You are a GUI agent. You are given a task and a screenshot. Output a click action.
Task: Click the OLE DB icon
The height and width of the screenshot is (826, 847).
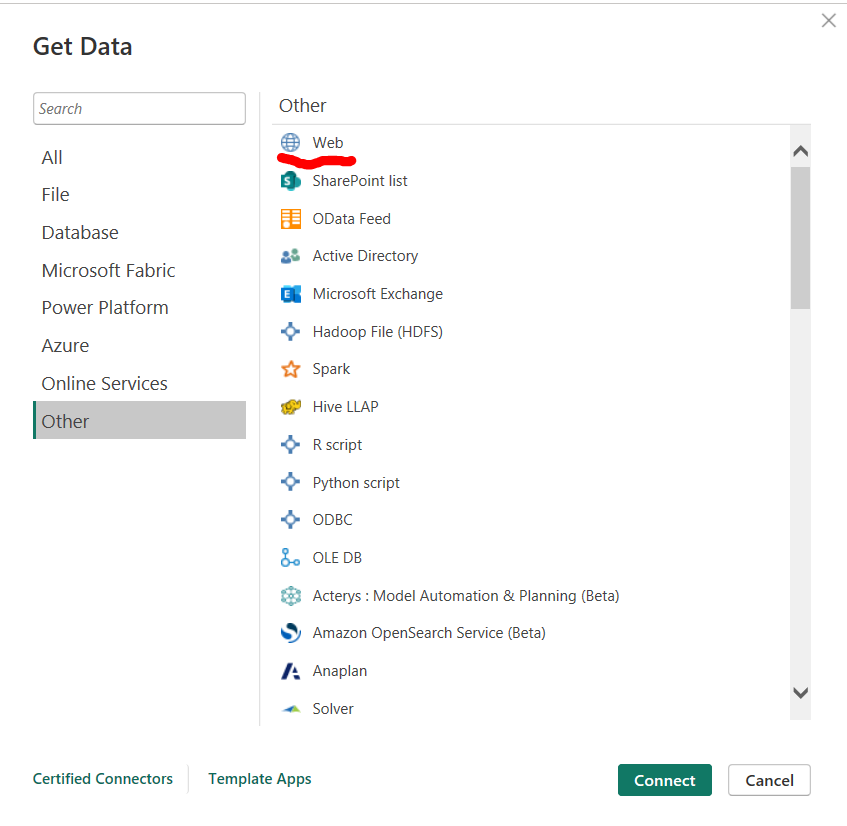tap(290, 558)
